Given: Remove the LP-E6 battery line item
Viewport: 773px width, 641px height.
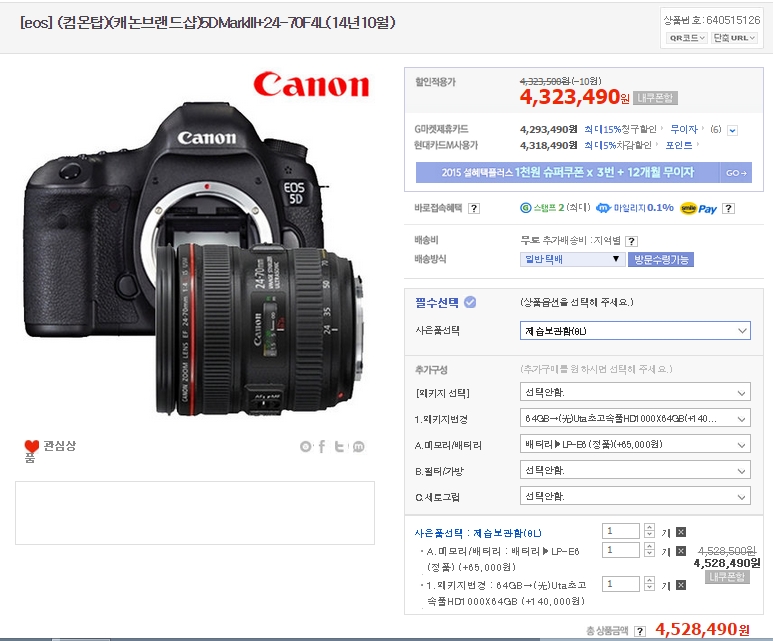Looking at the screenshot, I should (681, 551).
